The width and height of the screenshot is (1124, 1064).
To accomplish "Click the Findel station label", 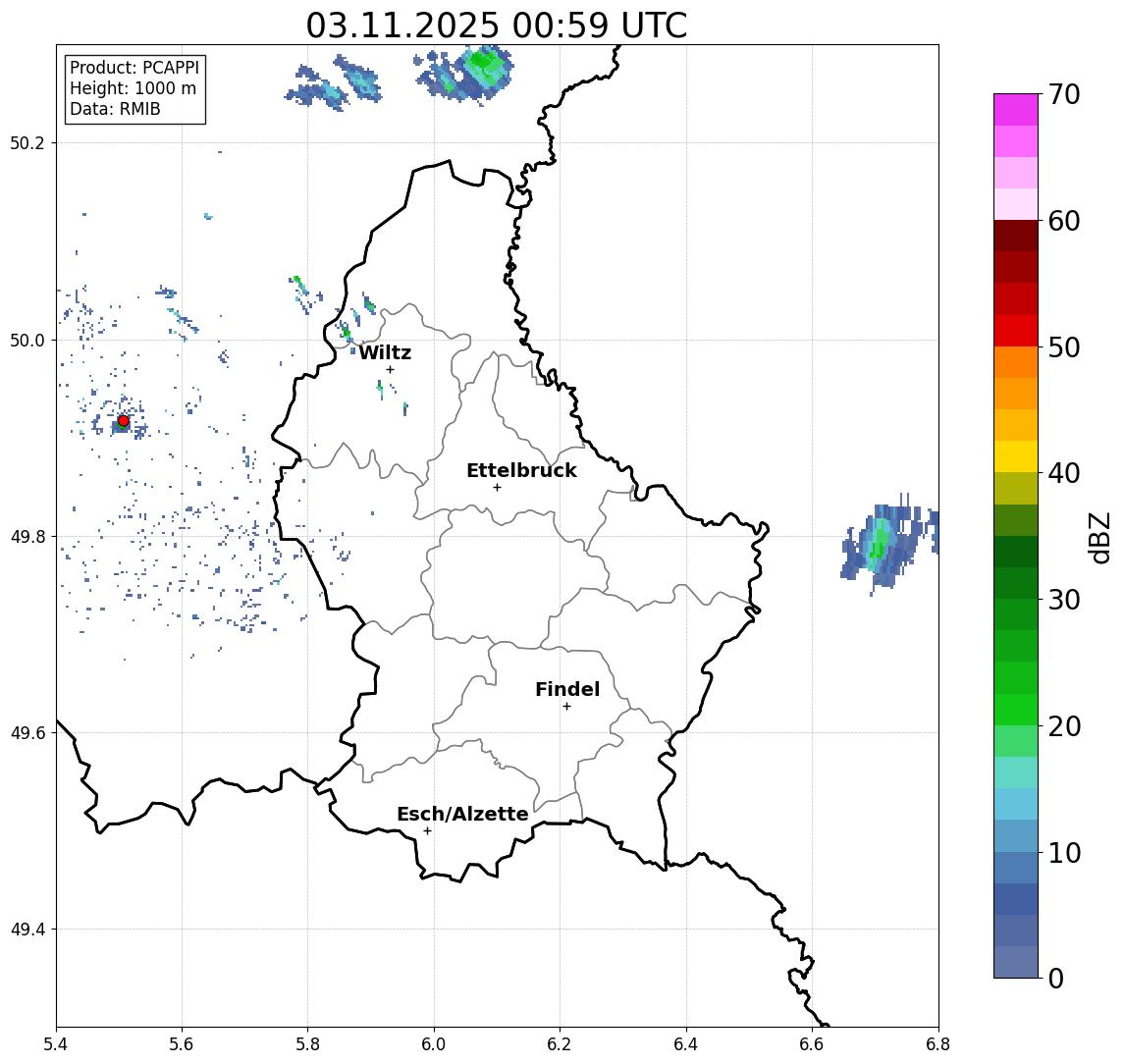I will click(567, 689).
